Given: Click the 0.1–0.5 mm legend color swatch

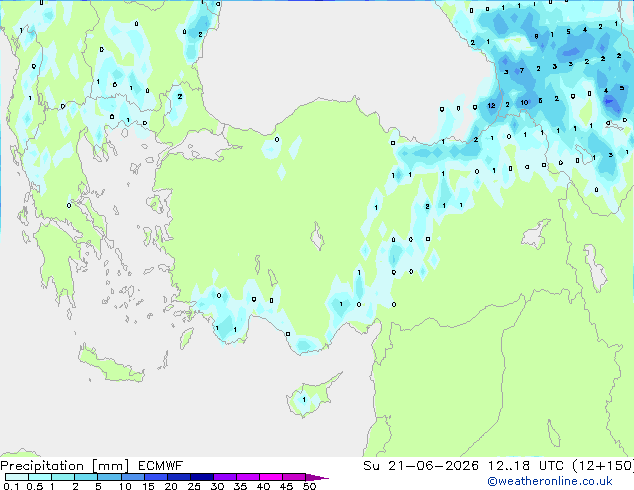Looking at the screenshot, I should point(17,477).
